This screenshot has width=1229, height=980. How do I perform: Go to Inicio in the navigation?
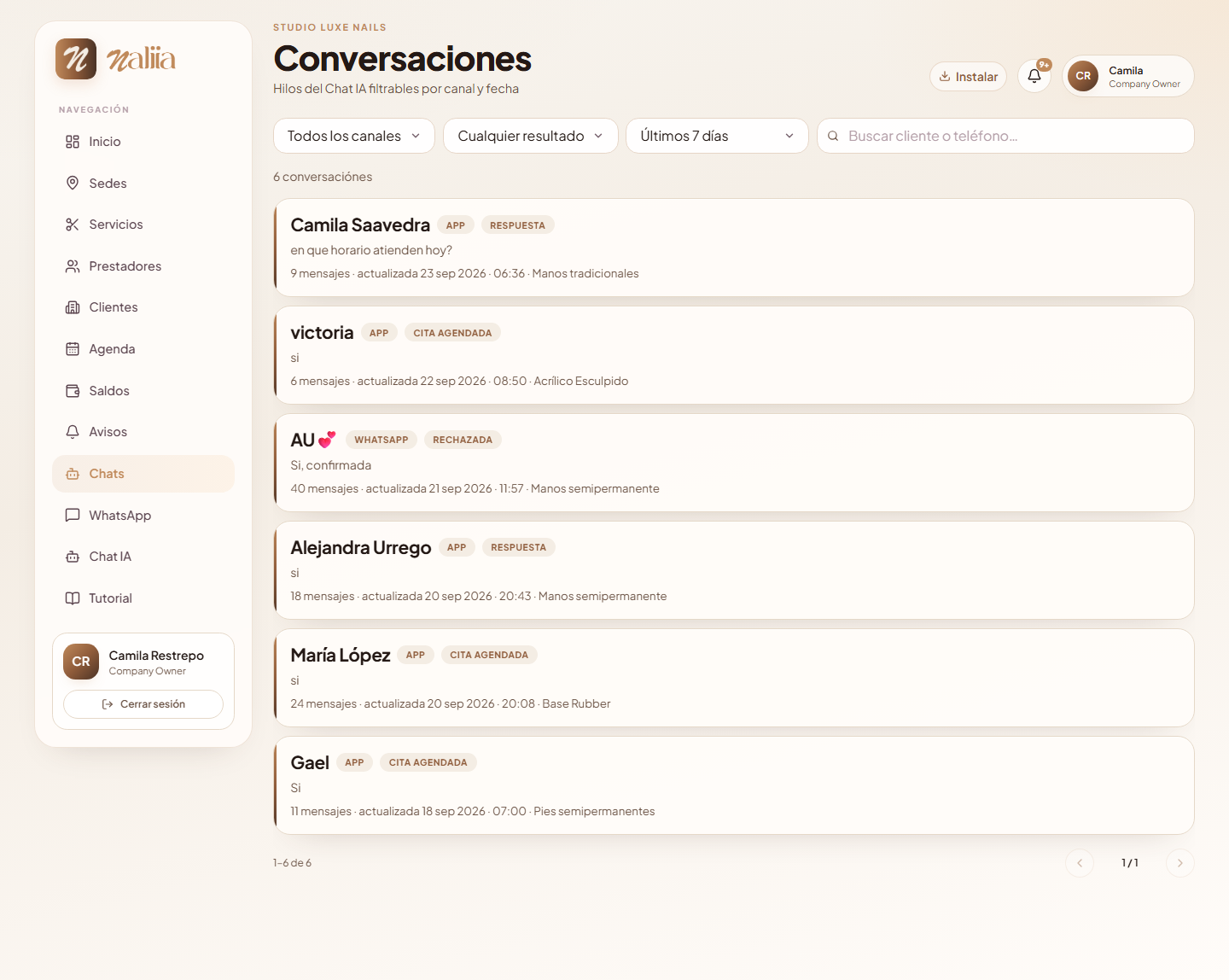(x=143, y=142)
